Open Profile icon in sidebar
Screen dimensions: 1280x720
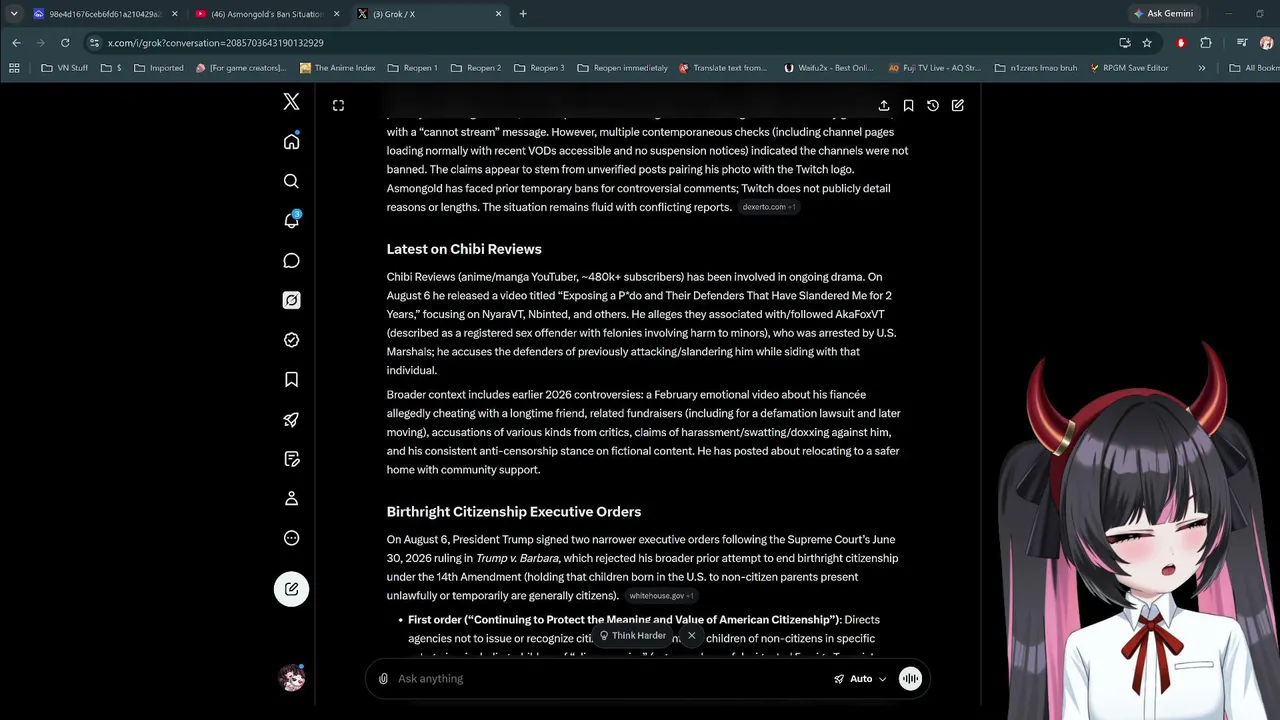coord(291,498)
